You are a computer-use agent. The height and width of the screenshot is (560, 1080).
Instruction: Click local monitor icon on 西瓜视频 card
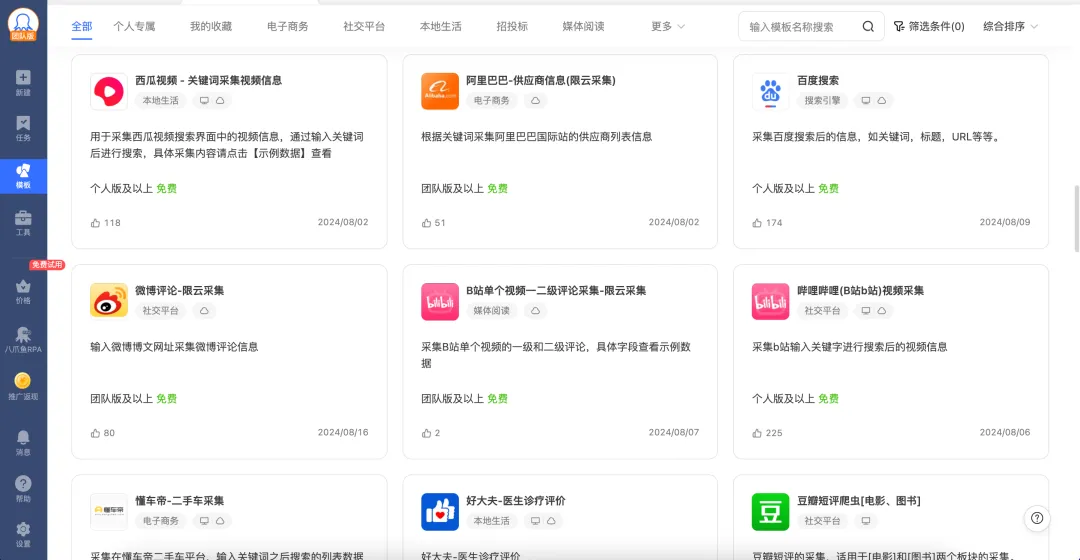204,101
